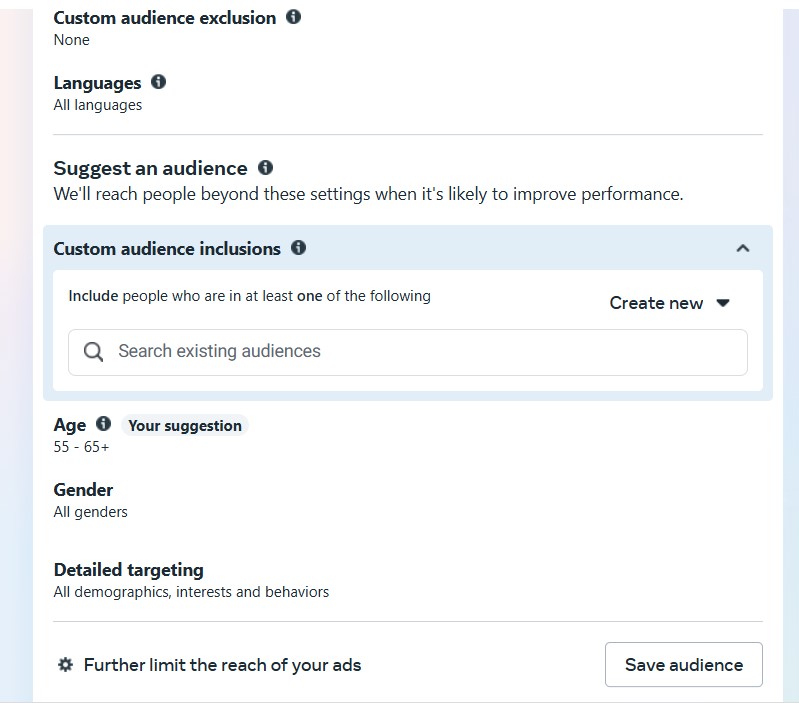Edit the Gender All genders setting
The height and width of the screenshot is (703, 799).
pyautogui.click(x=90, y=512)
